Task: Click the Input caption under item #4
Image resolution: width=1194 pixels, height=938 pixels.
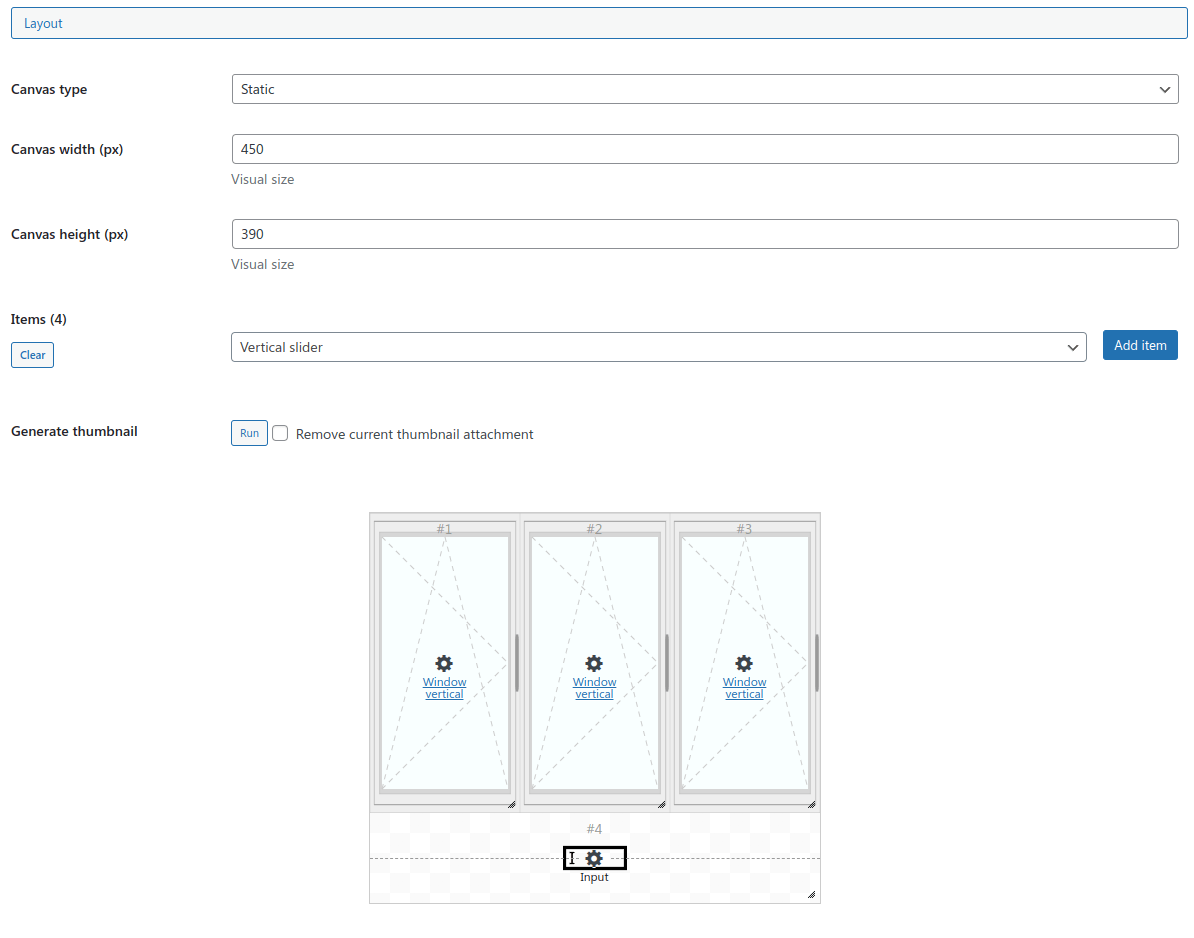Action: coord(594,877)
